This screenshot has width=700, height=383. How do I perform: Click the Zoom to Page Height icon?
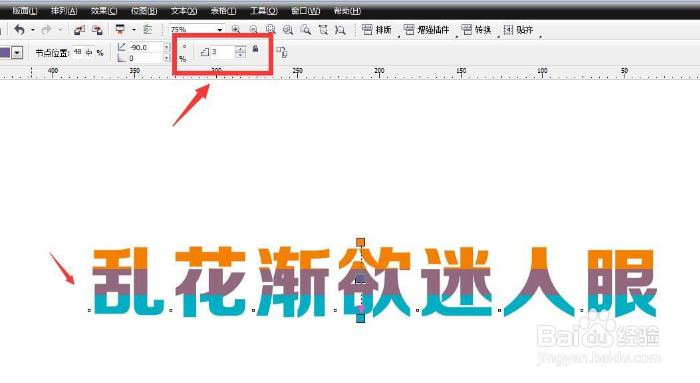click(340, 30)
